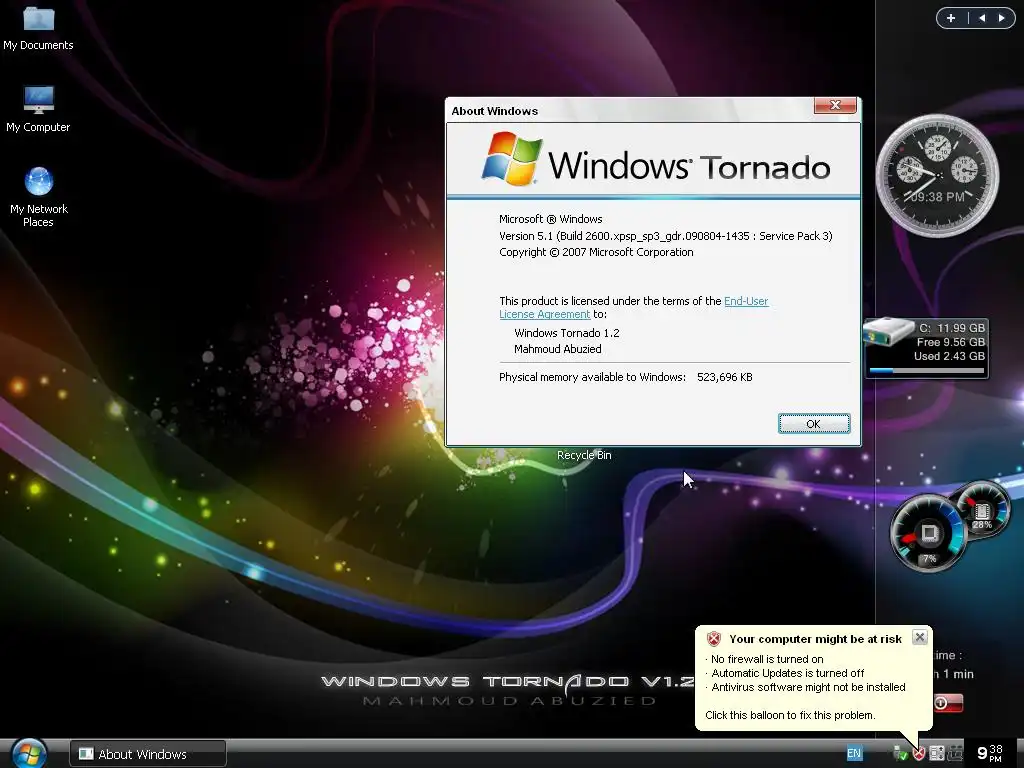Click the 'Windows Tornado 1.2' licensee text
The height and width of the screenshot is (768, 1024).
567,333
